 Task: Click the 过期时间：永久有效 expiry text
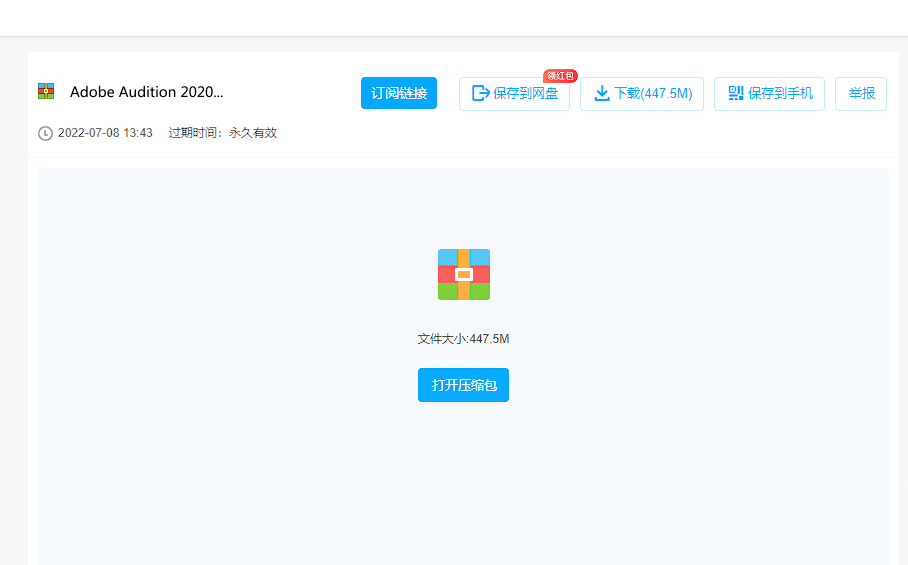tap(223, 133)
